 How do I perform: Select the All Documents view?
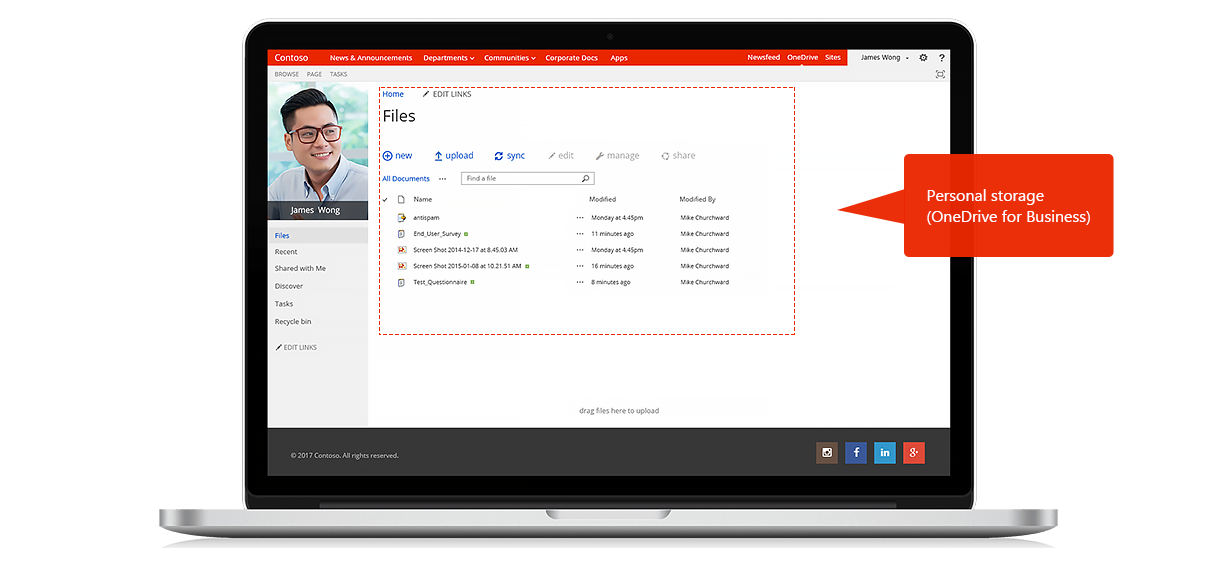pyautogui.click(x=406, y=179)
